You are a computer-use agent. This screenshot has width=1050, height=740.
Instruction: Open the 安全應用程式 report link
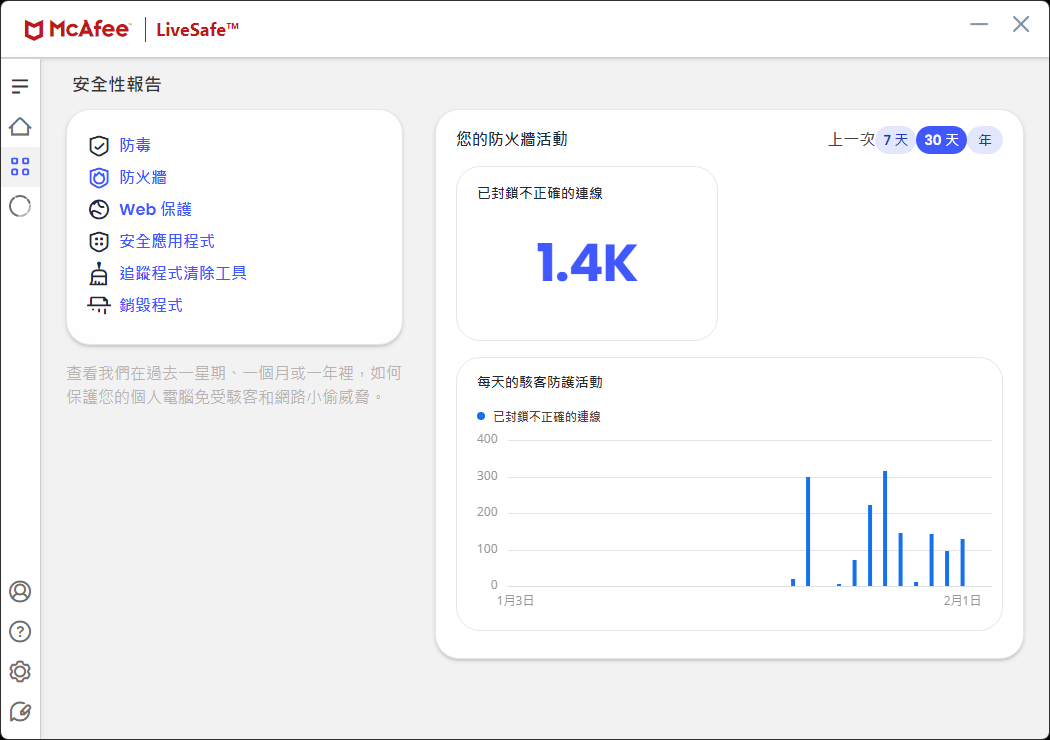point(167,241)
